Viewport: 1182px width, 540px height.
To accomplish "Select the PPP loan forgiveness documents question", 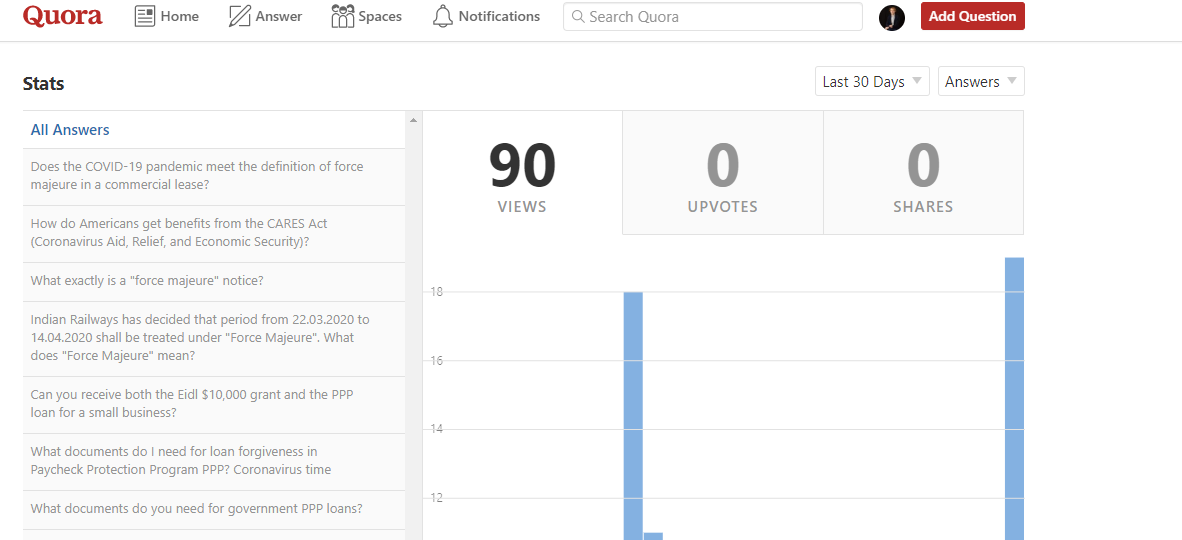I will click(214, 461).
